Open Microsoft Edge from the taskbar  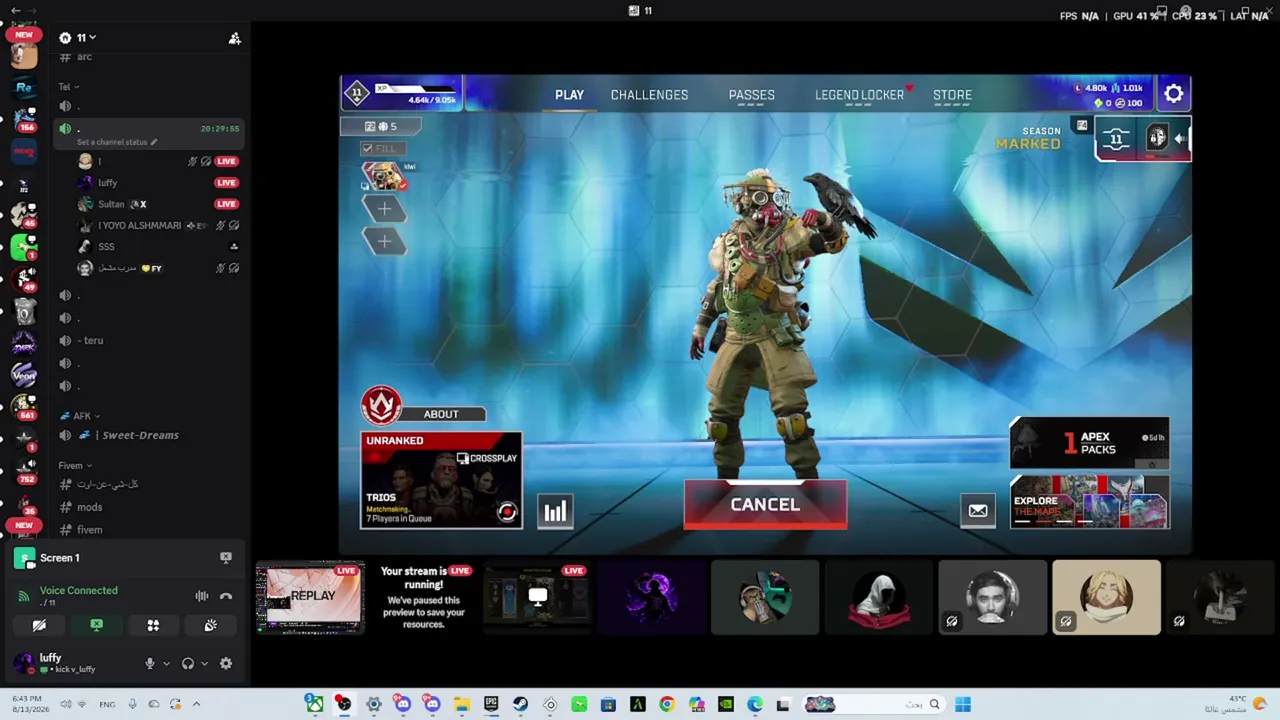point(755,704)
